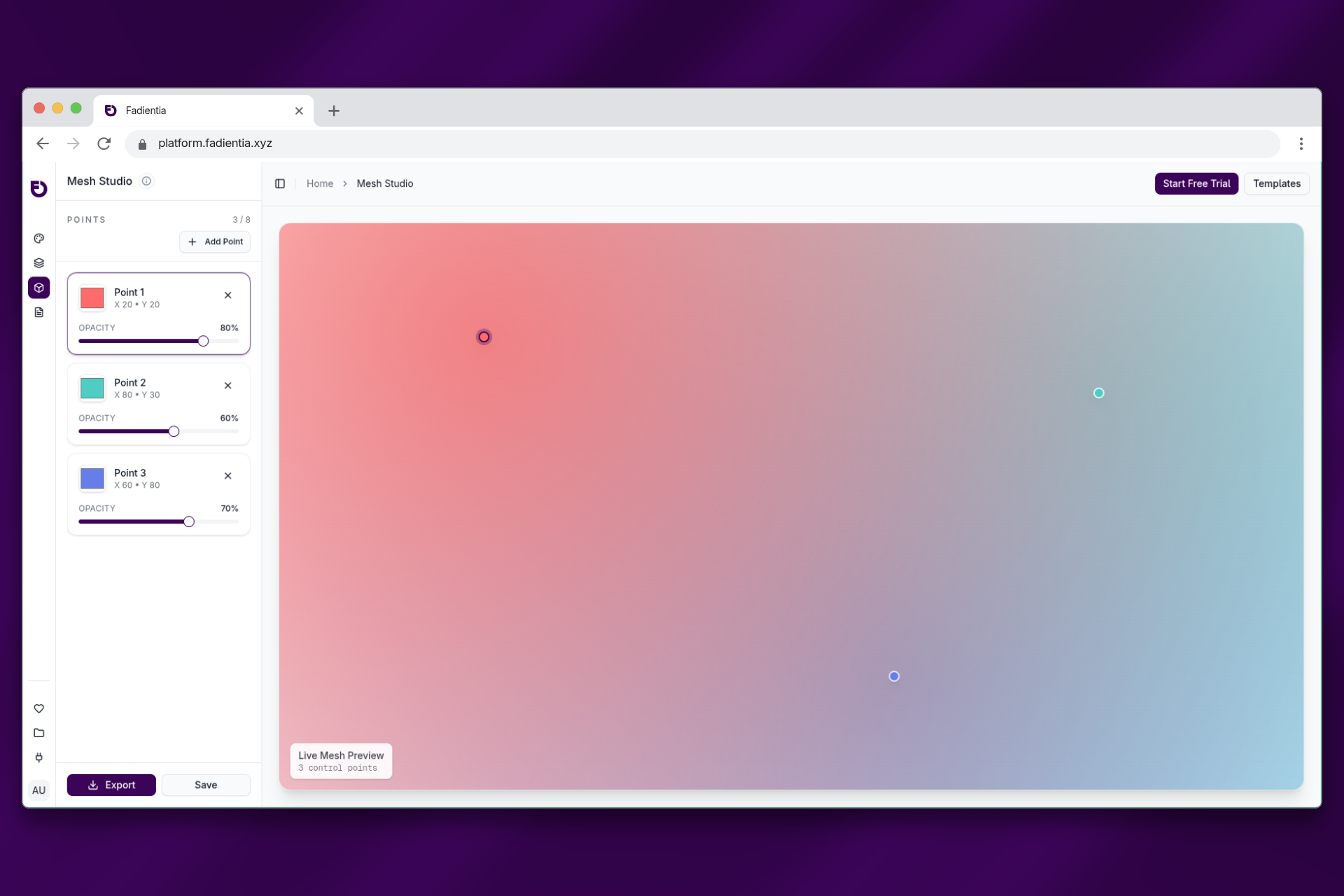Click the Add Point option
The image size is (1344, 896).
(215, 241)
